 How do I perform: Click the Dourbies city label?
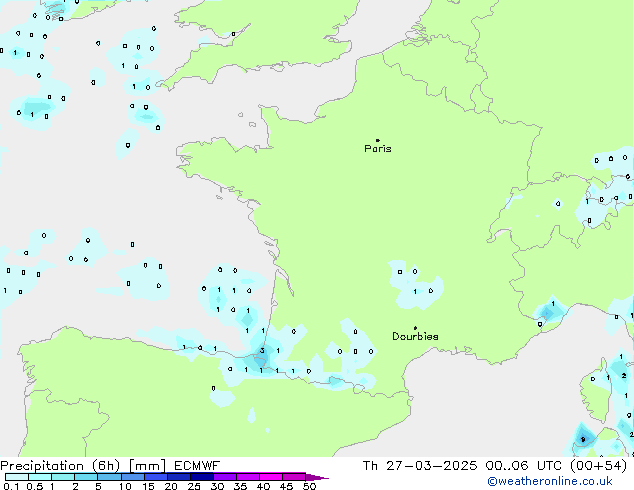coord(415,336)
